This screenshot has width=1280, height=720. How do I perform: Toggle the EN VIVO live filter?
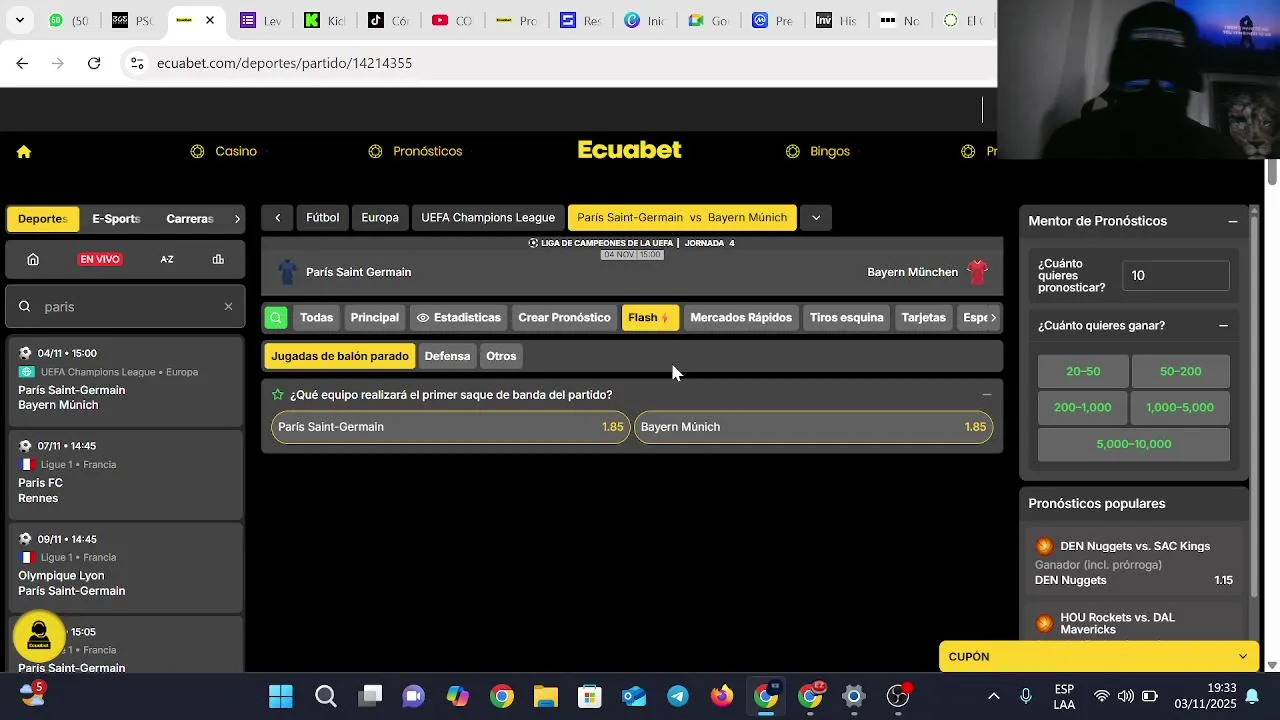point(100,259)
